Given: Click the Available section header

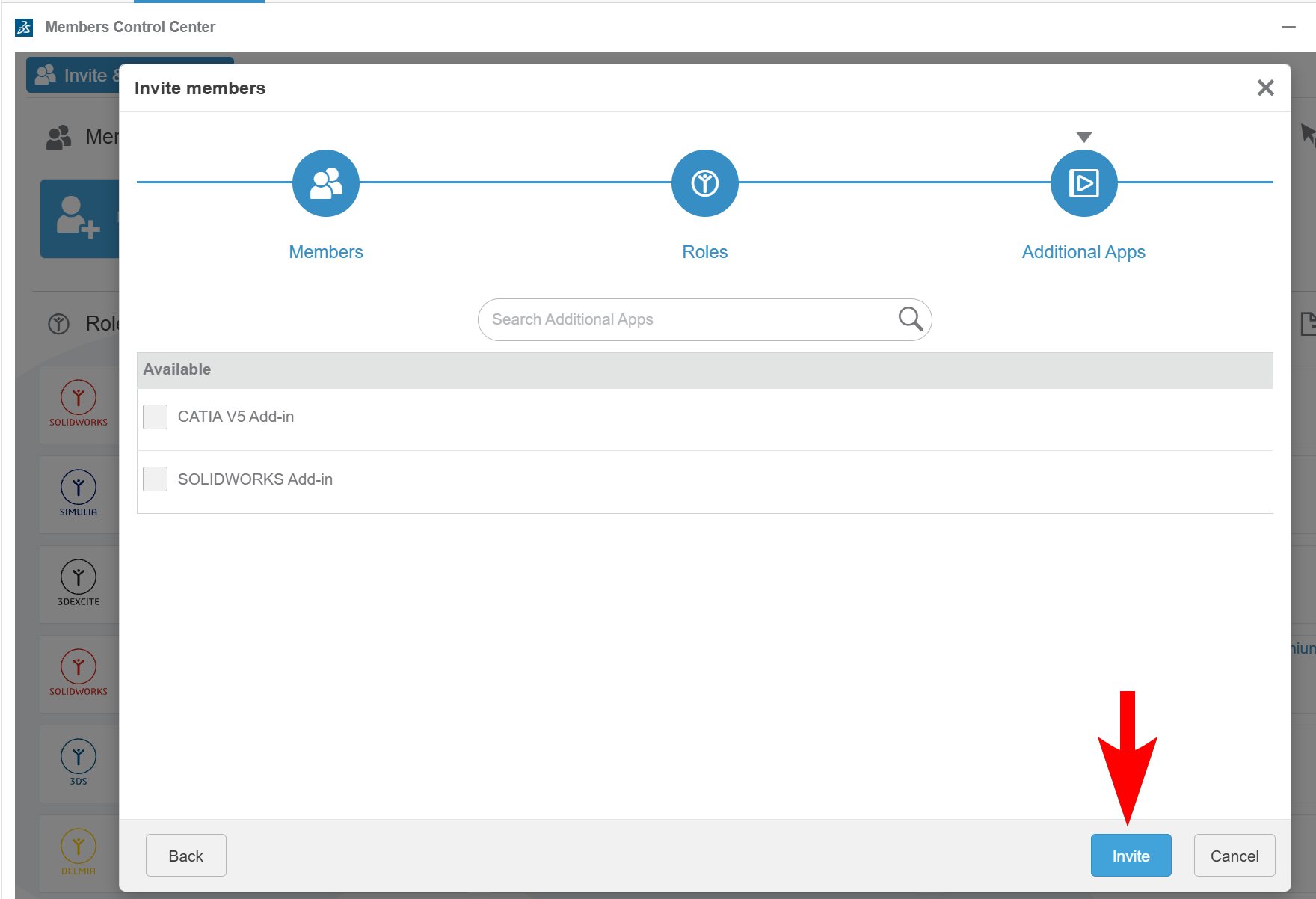Looking at the screenshot, I should click(705, 370).
